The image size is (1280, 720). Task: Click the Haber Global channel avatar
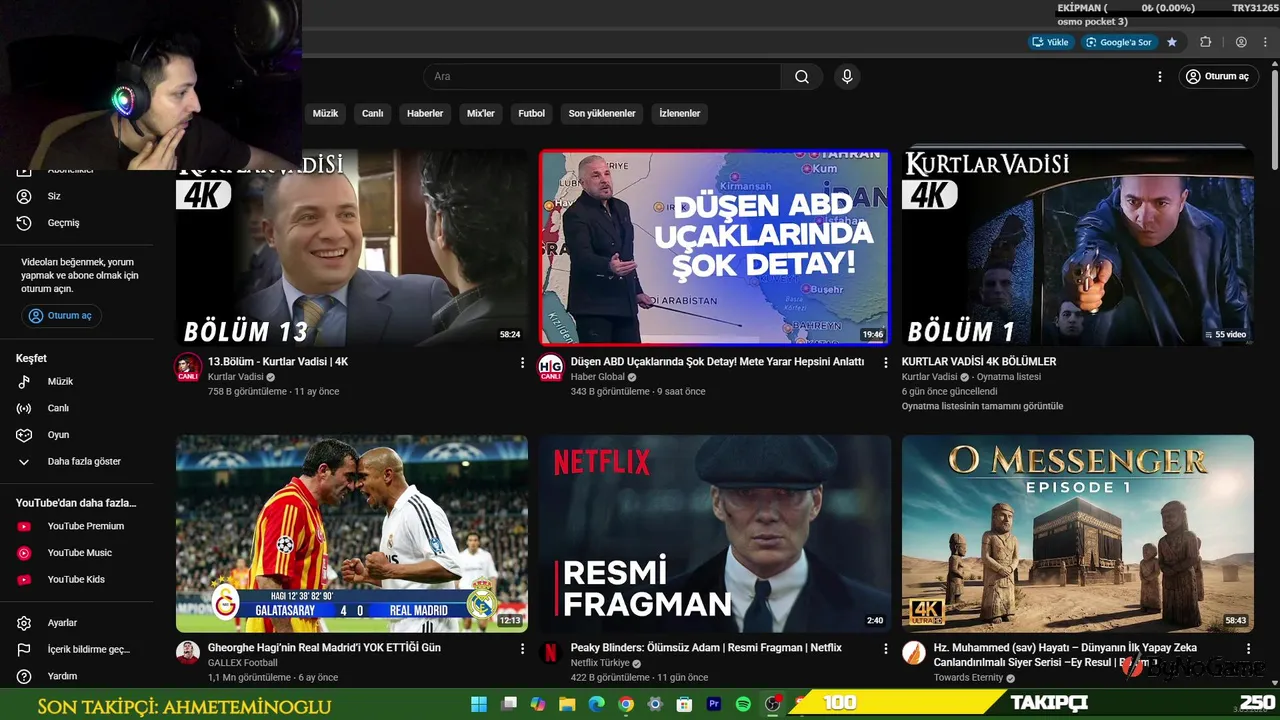pos(551,367)
